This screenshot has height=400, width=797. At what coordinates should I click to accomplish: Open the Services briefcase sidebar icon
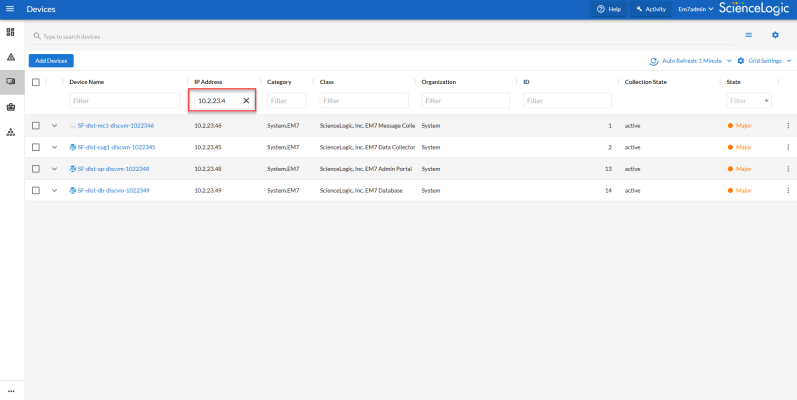tap(11, 107)
